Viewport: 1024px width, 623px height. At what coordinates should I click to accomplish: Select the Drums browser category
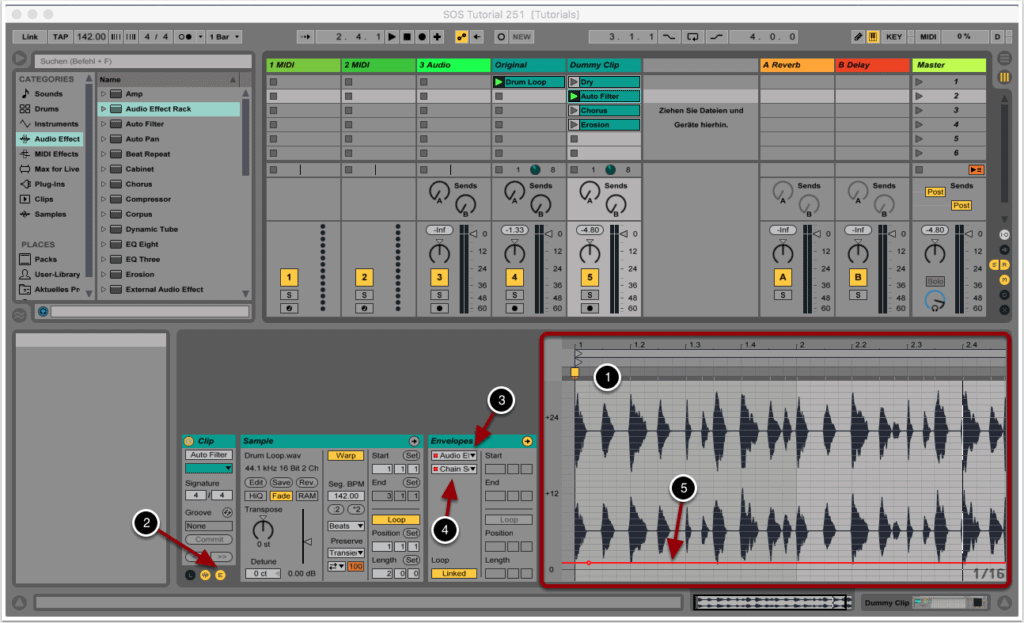48,109
